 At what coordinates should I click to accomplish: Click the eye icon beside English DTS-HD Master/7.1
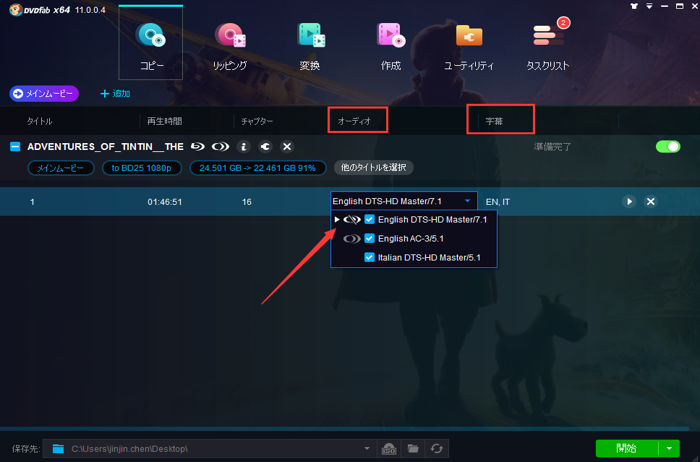tap(352, 219)
